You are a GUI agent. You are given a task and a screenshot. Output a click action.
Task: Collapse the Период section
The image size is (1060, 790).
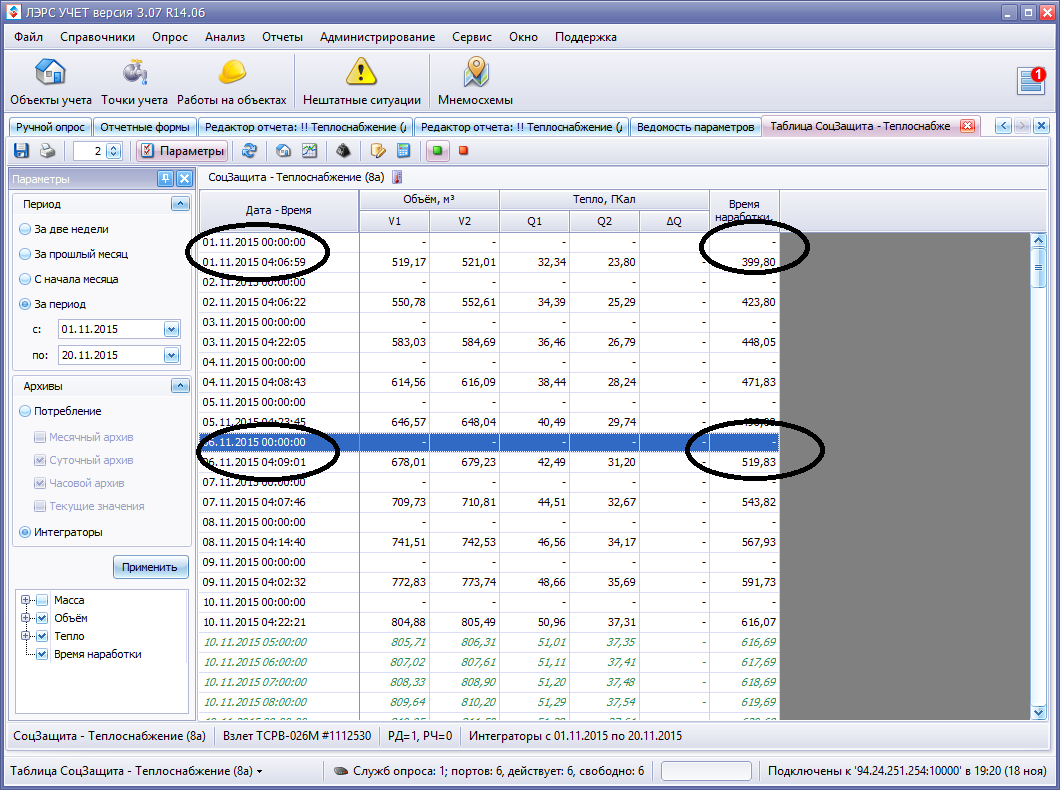point(180,203)
